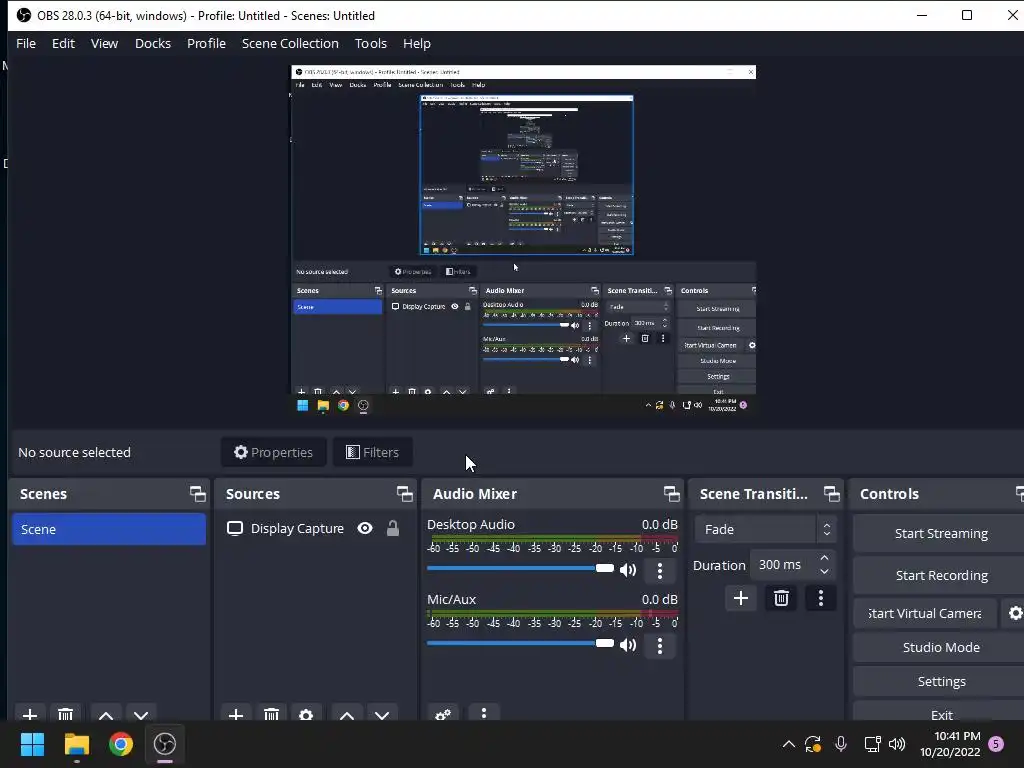Click microphone icon in system tray
Image resolution: width=1024 pixels, height=768 pixels.
(840, 744)
